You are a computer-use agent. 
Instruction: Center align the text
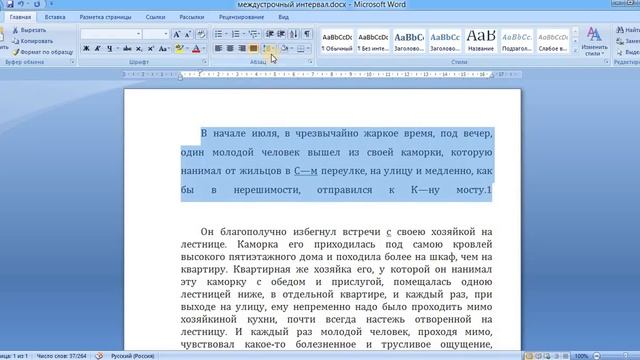[x=230, y=49]
